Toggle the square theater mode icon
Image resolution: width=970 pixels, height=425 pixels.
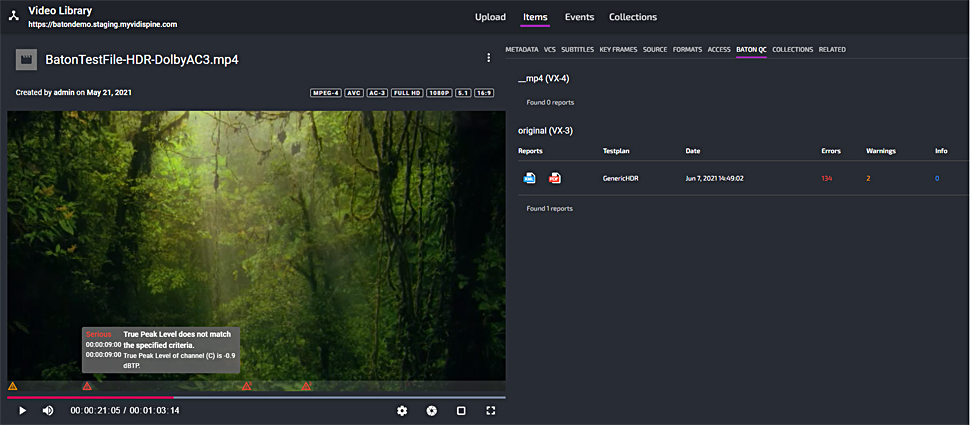click(x=461, y=410)
